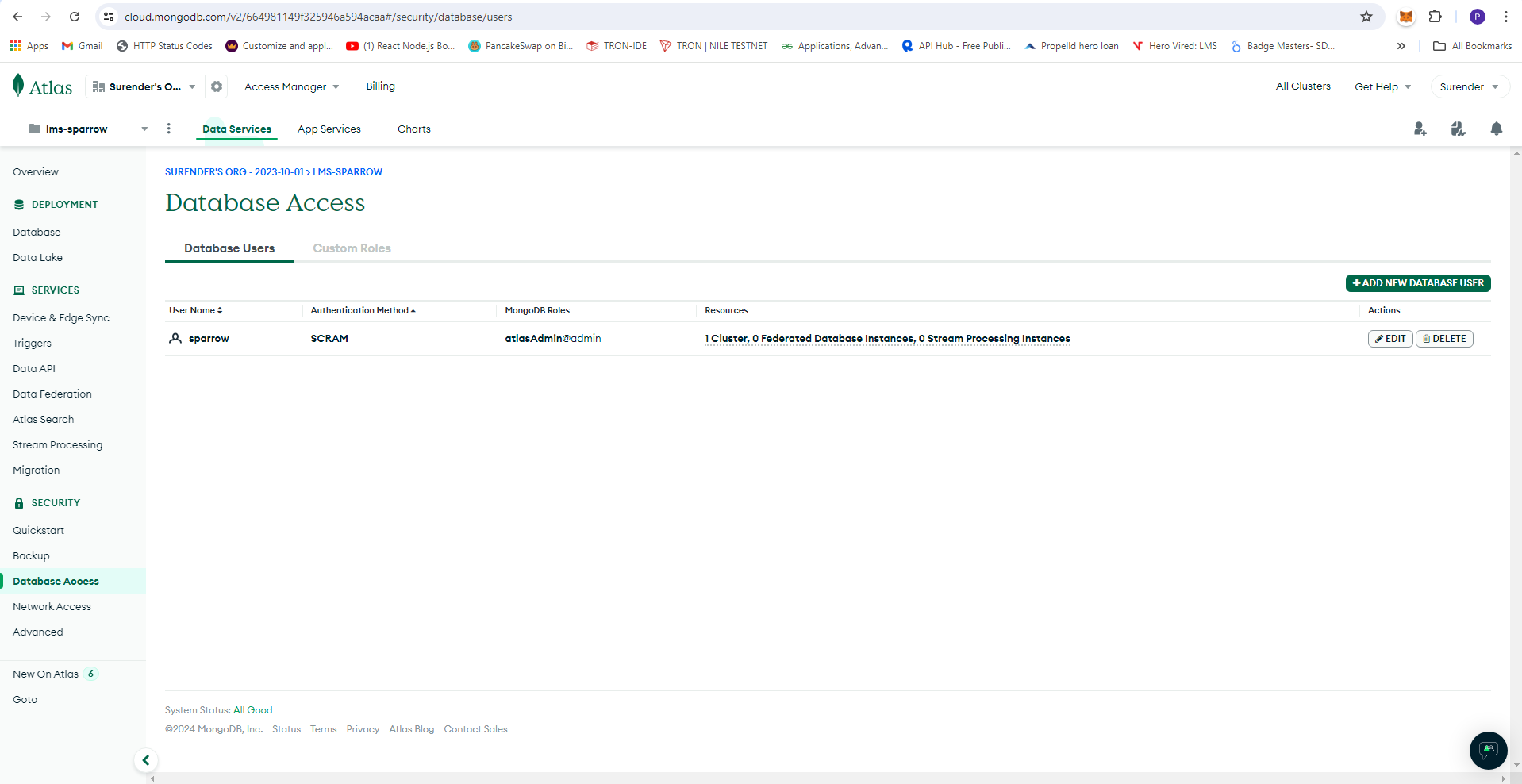Open All Bookmarks folder
1522x784 pixels.
1472,46
